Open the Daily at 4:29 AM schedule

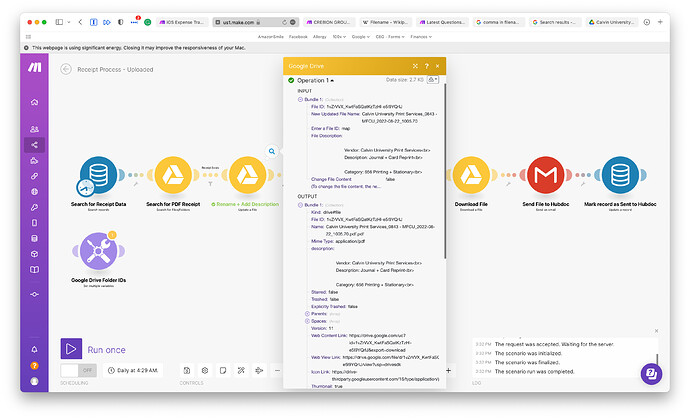tap(133, 371)
